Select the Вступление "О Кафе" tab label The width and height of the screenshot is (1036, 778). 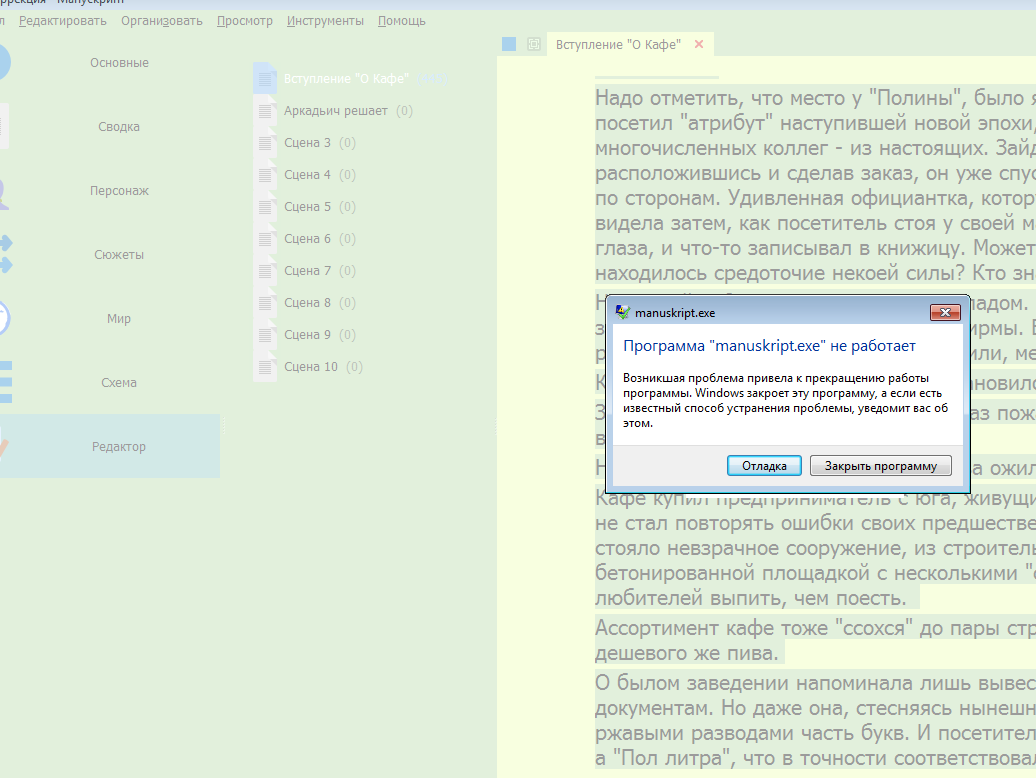pos(617,44)
